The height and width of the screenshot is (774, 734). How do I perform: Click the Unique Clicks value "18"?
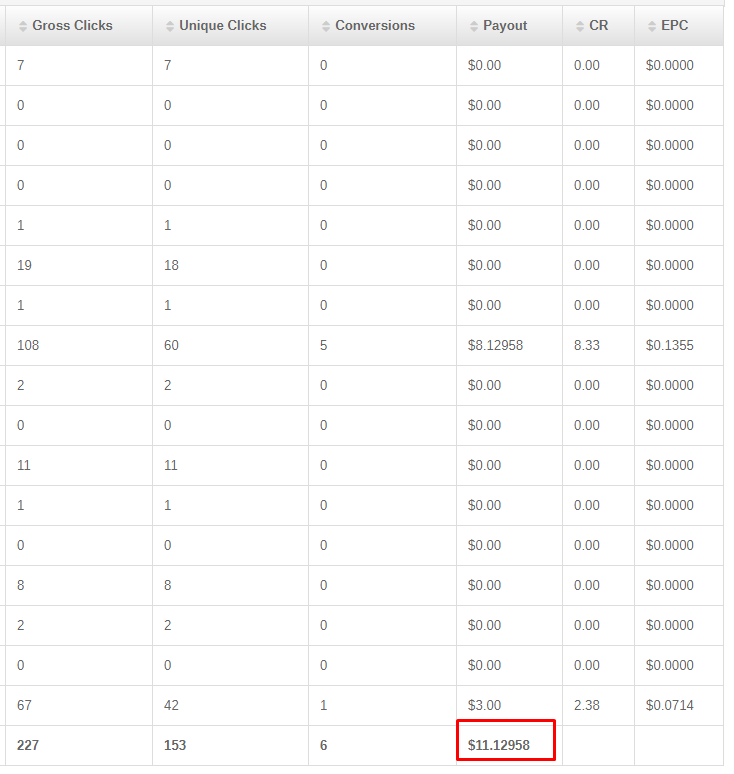pyautogui.click(x=171, y=265)
